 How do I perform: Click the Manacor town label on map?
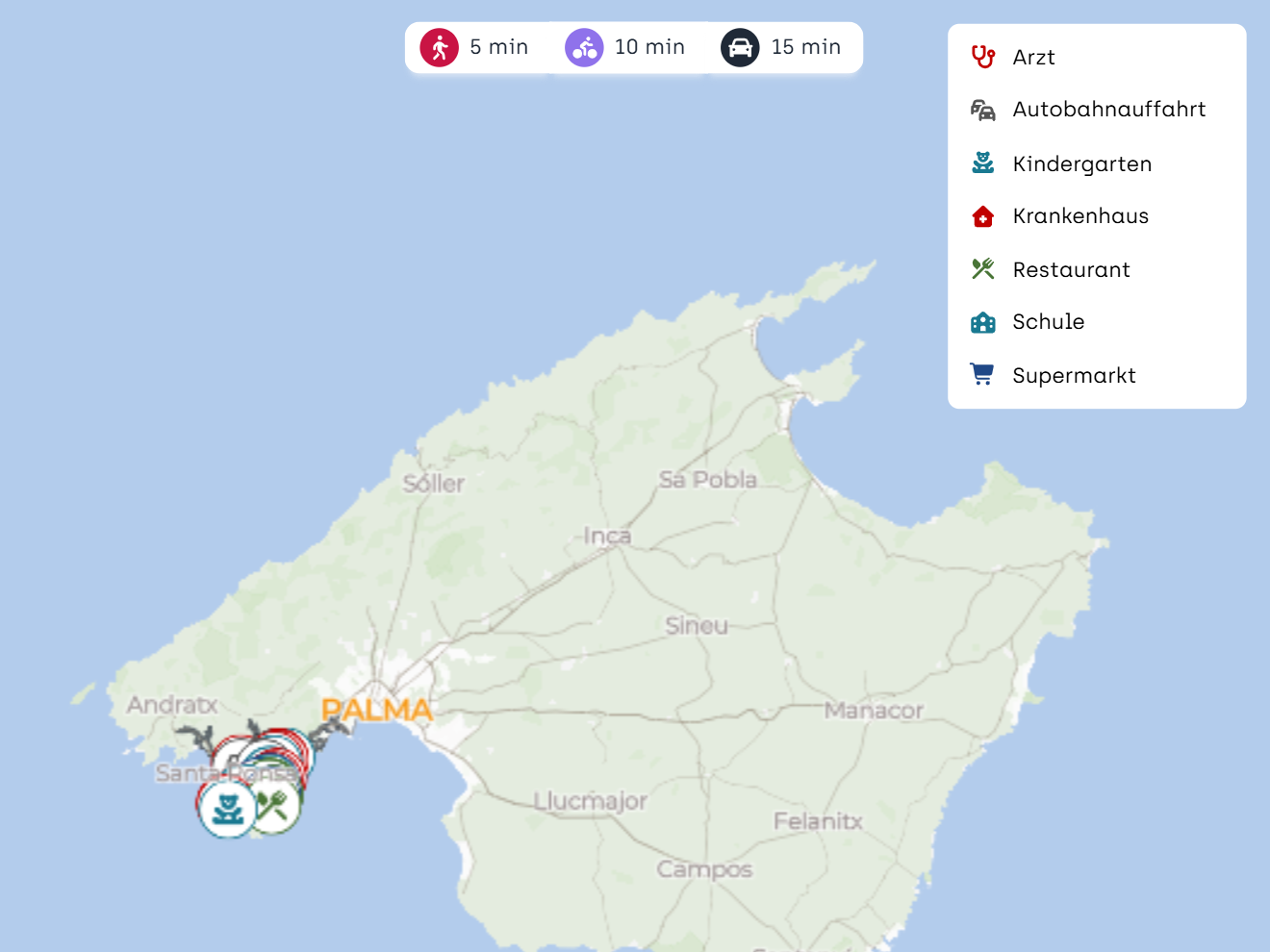873,711
